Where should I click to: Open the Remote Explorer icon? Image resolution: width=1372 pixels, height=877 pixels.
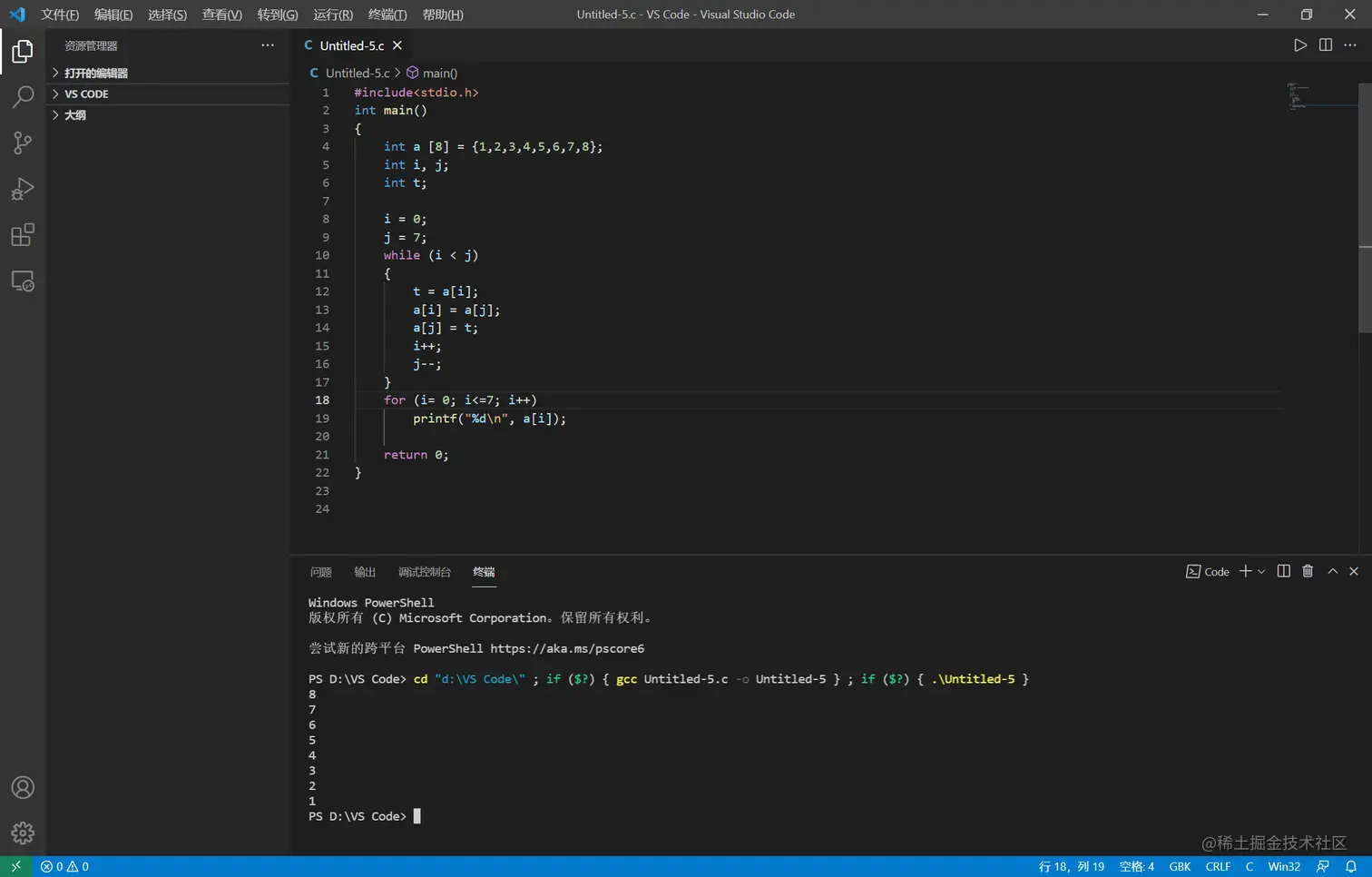[x=23, y=281]
